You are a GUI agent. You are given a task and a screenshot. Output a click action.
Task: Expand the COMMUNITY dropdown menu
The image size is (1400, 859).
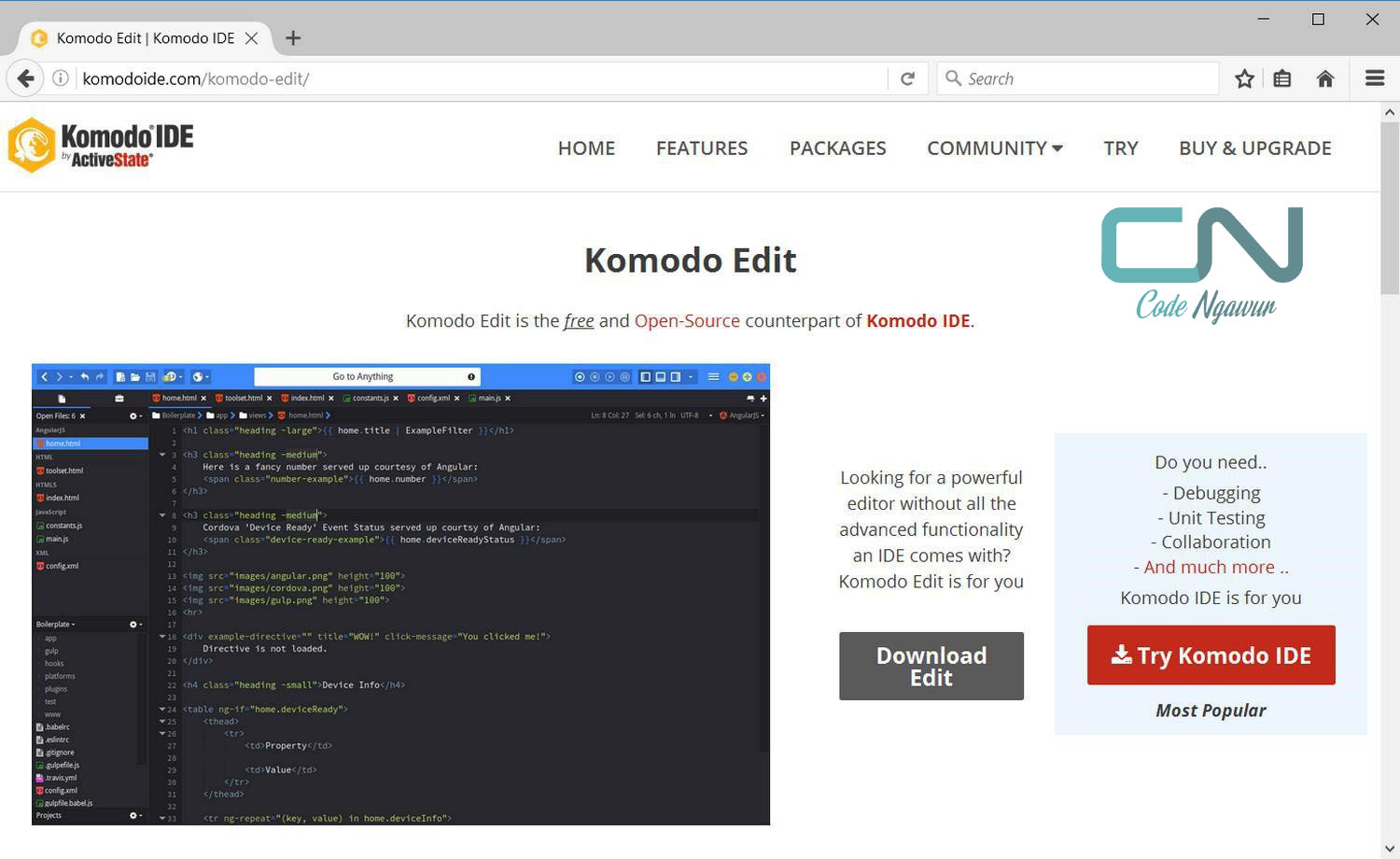coord(995,148)
